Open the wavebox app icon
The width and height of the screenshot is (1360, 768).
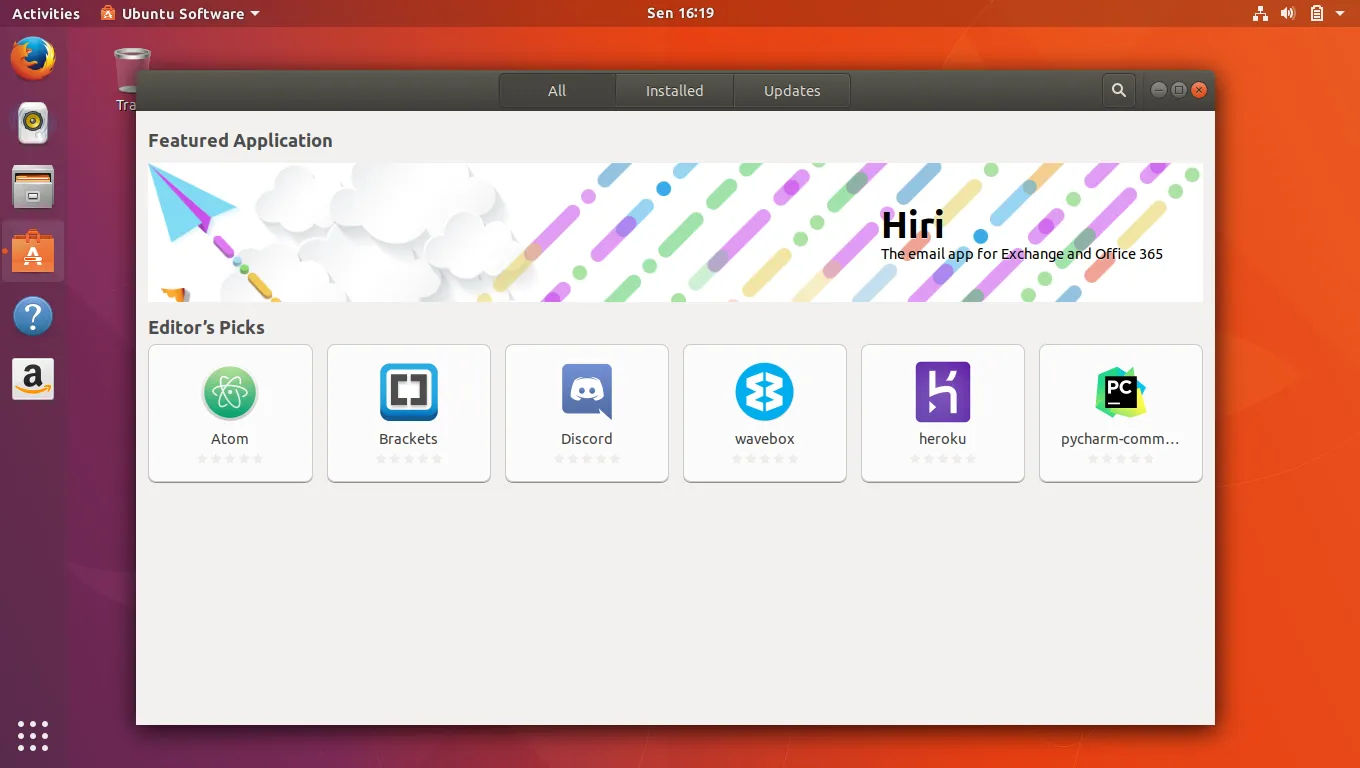[764, 392]
